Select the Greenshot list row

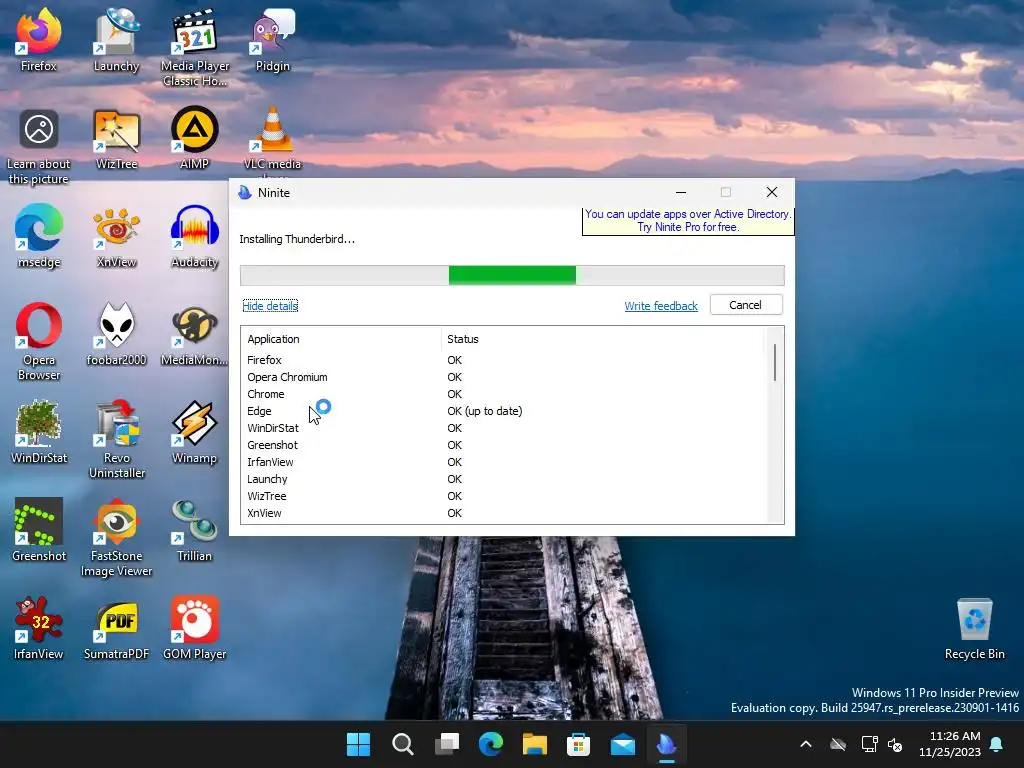pos(502,445)
